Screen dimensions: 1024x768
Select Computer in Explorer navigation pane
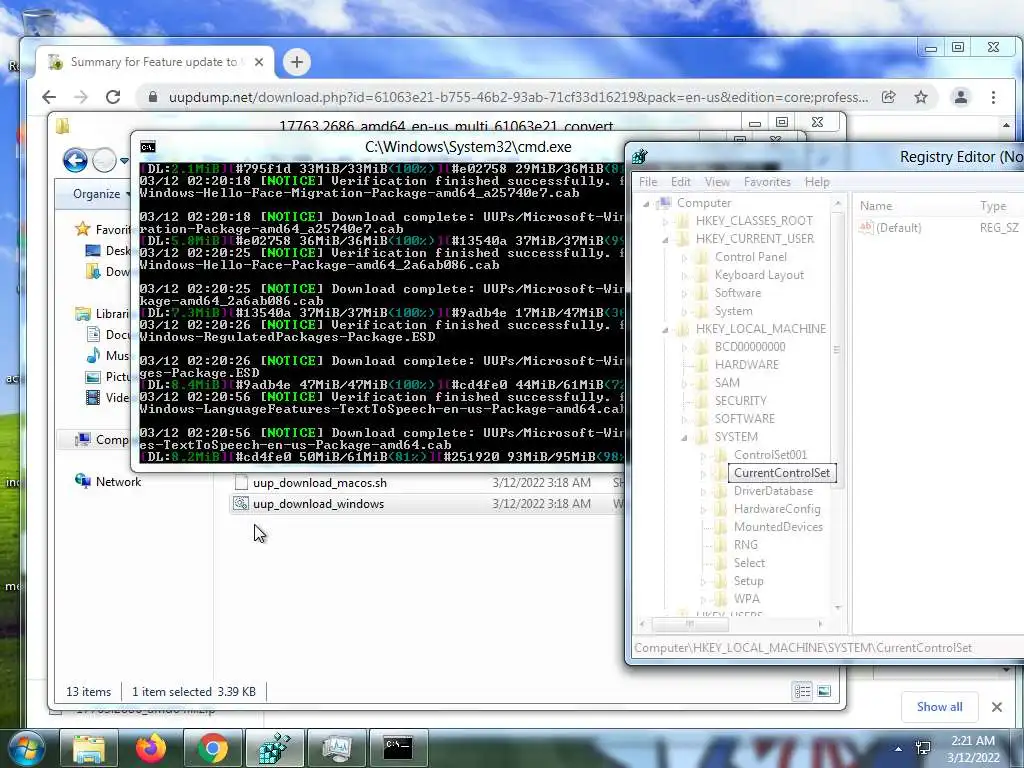tap(103, 440)
